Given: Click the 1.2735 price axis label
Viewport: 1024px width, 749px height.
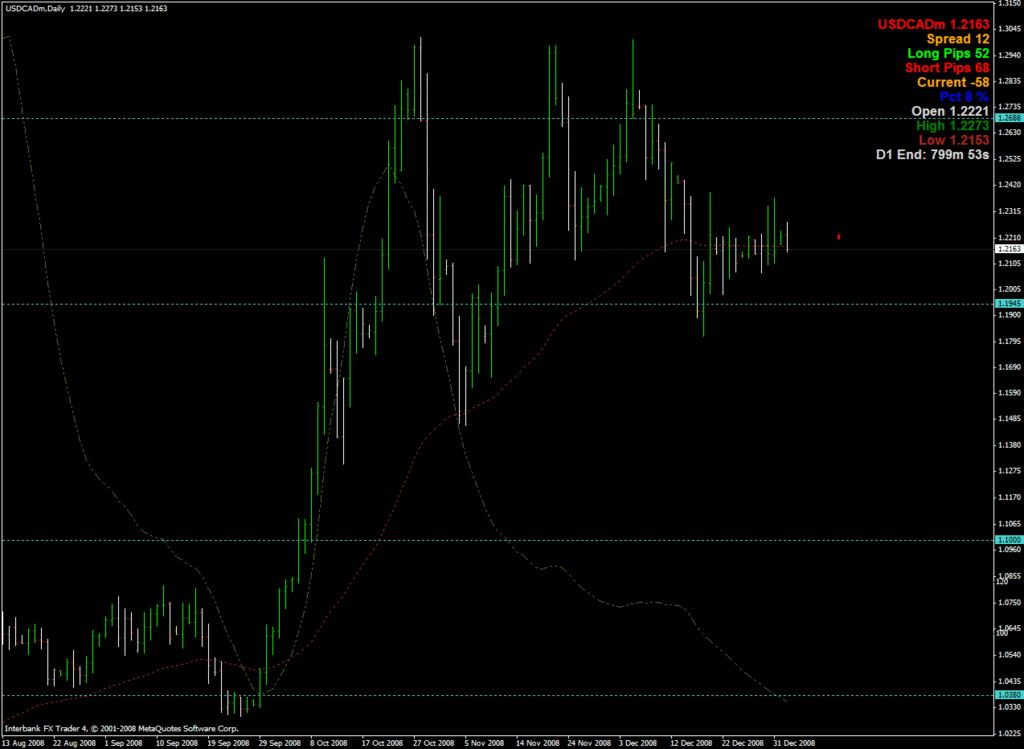Looking at the screenshot, I should point(1009,106).
